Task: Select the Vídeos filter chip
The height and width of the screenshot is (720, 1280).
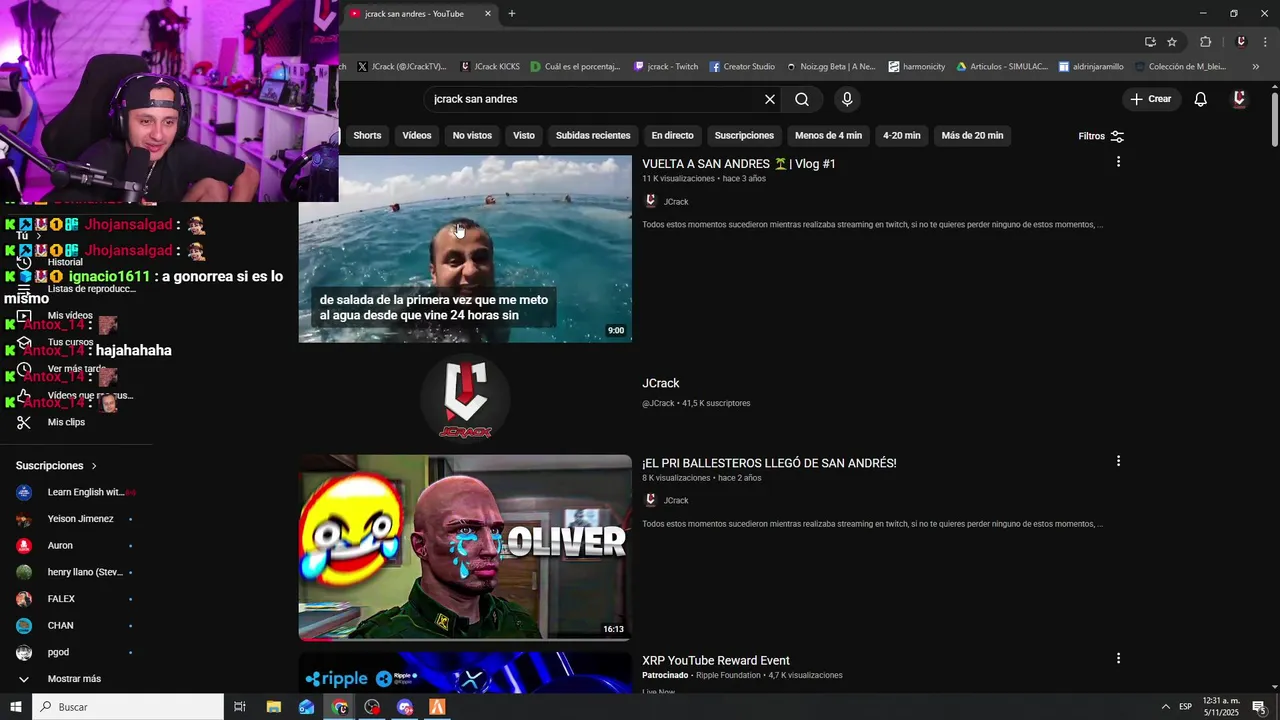Action: pyautogui.click(x=417, y=136)
